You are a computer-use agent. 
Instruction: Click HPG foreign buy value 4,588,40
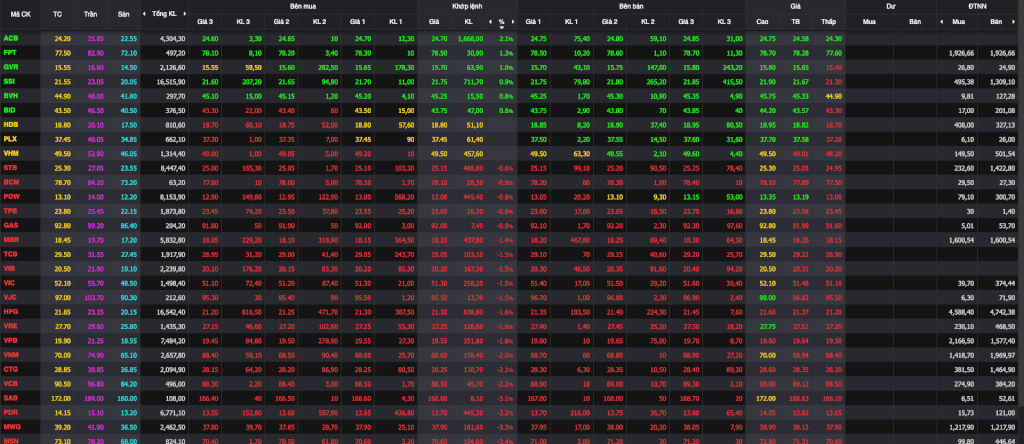tap(962, 311)
